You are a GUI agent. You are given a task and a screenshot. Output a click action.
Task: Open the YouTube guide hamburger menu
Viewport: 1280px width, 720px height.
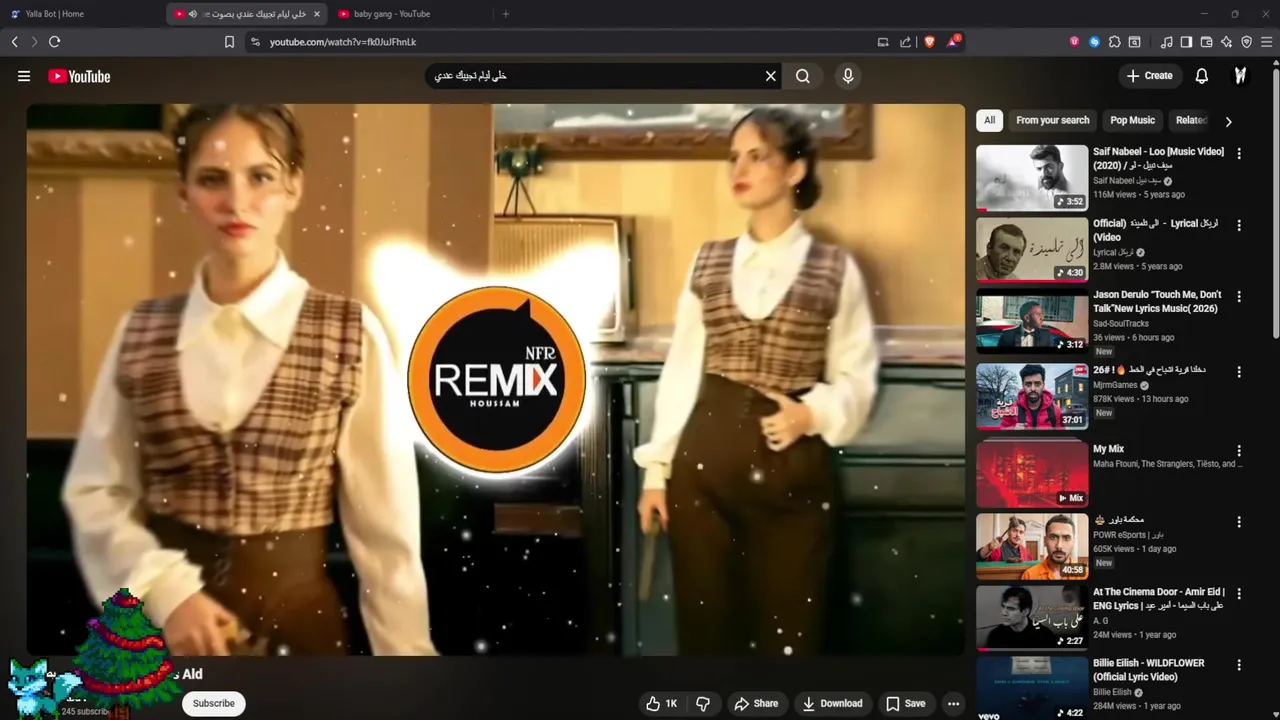tap(24, 76)
